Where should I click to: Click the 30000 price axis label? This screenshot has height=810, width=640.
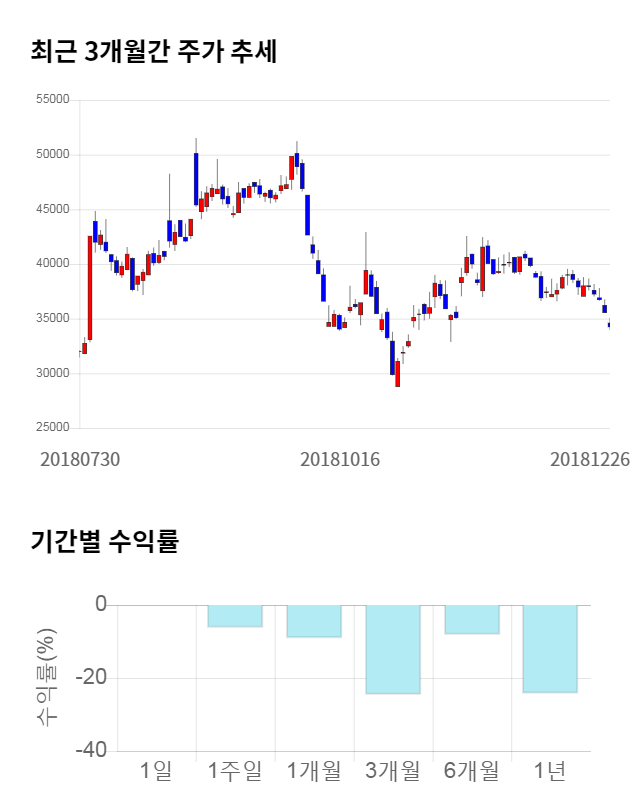tap(51, 373)
